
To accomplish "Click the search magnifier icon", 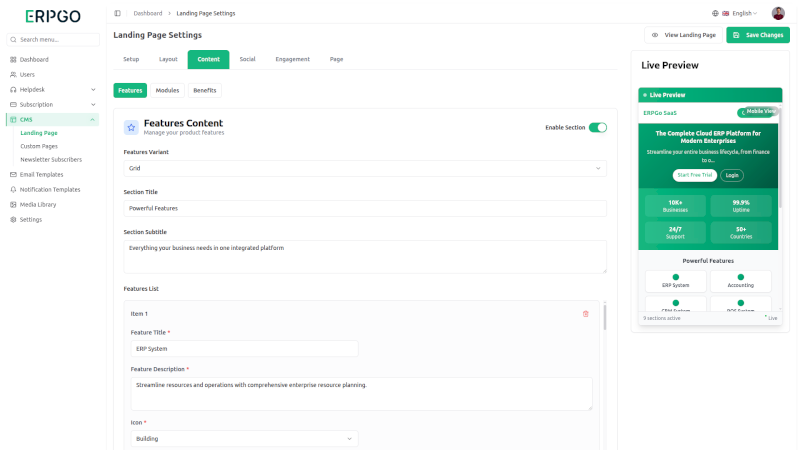I will click(13, 40).
